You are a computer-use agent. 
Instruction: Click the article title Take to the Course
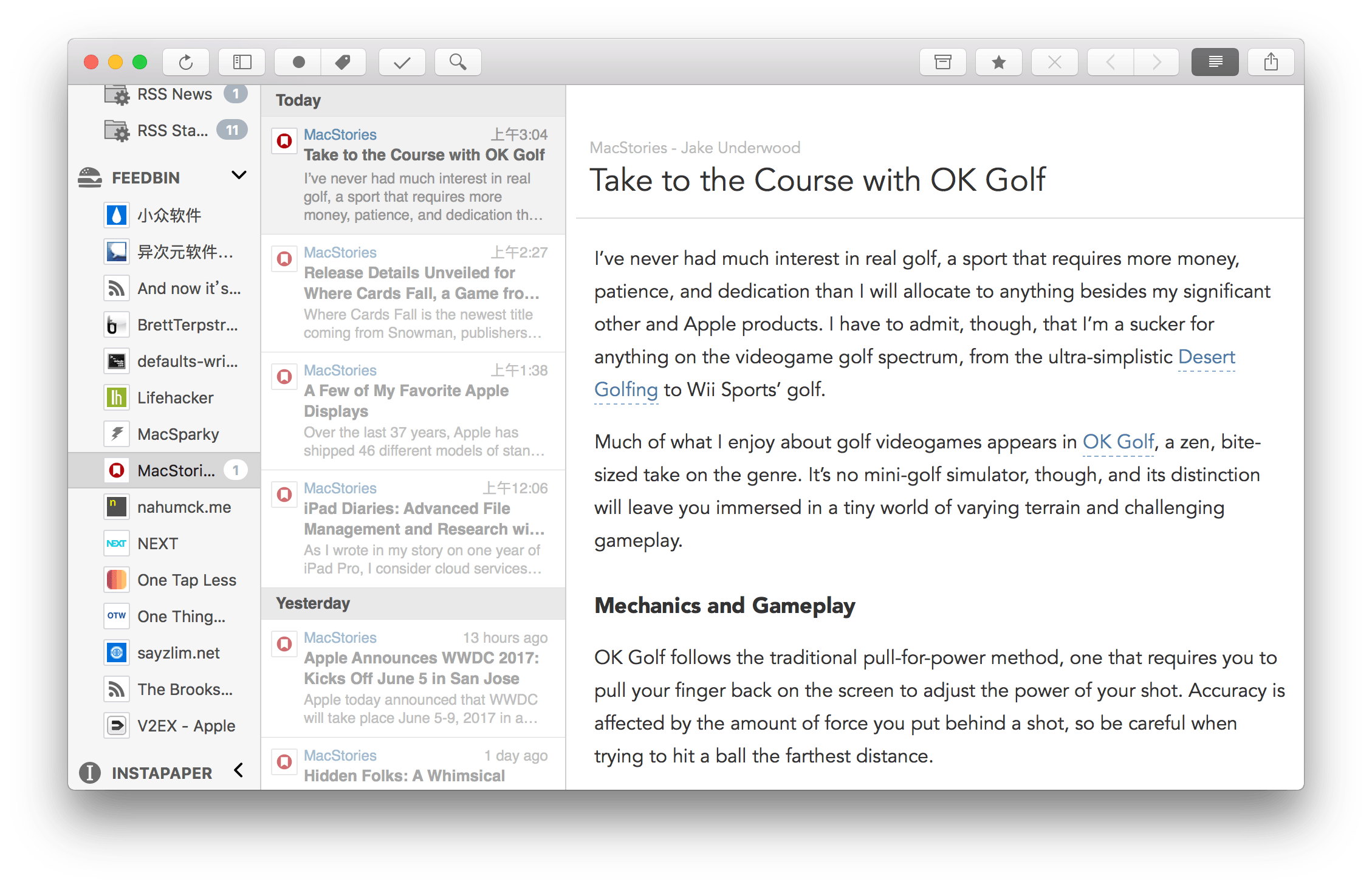point(817,180)
